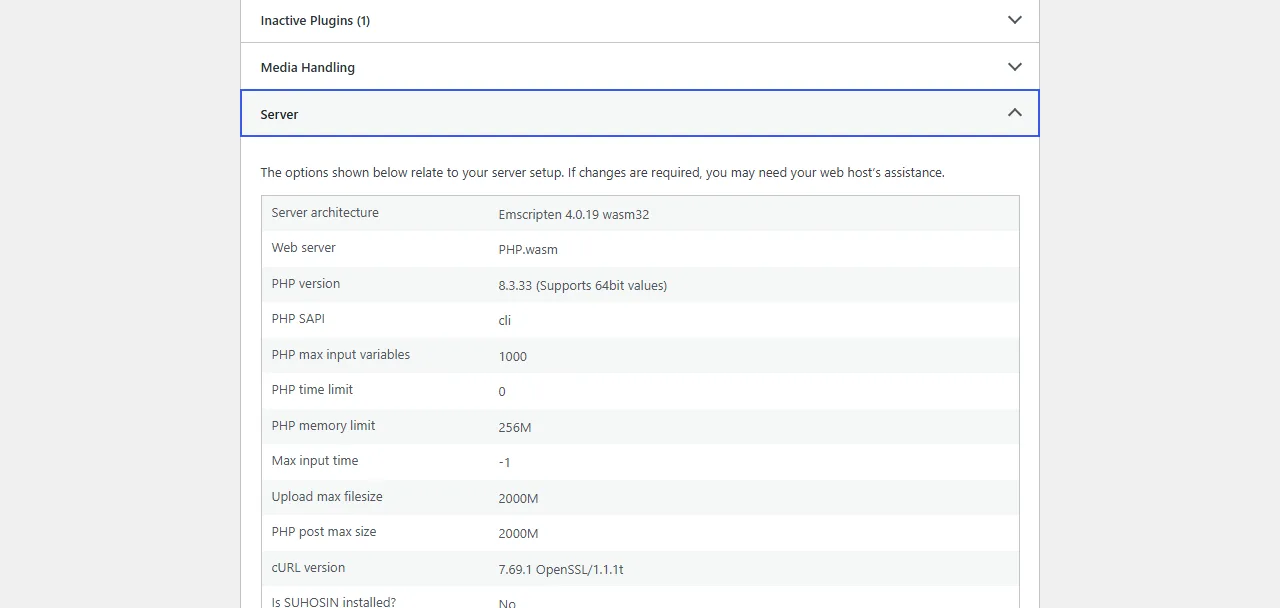This screenshot has height=608, width=1280.
Task: Select the PHP post max size value '2000M'
Action: click(518, 534)
